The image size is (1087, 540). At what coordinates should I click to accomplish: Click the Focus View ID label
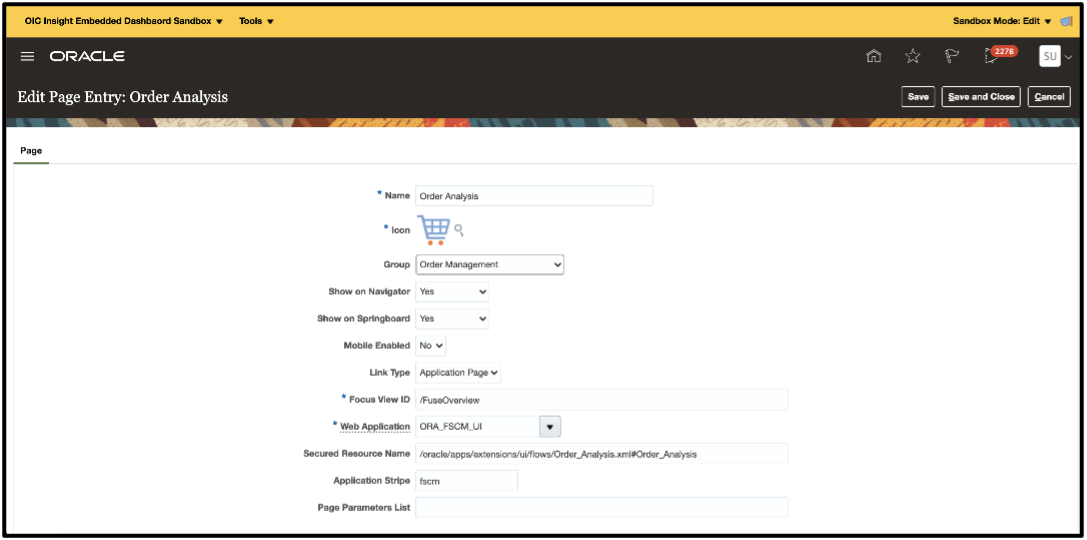380,399
